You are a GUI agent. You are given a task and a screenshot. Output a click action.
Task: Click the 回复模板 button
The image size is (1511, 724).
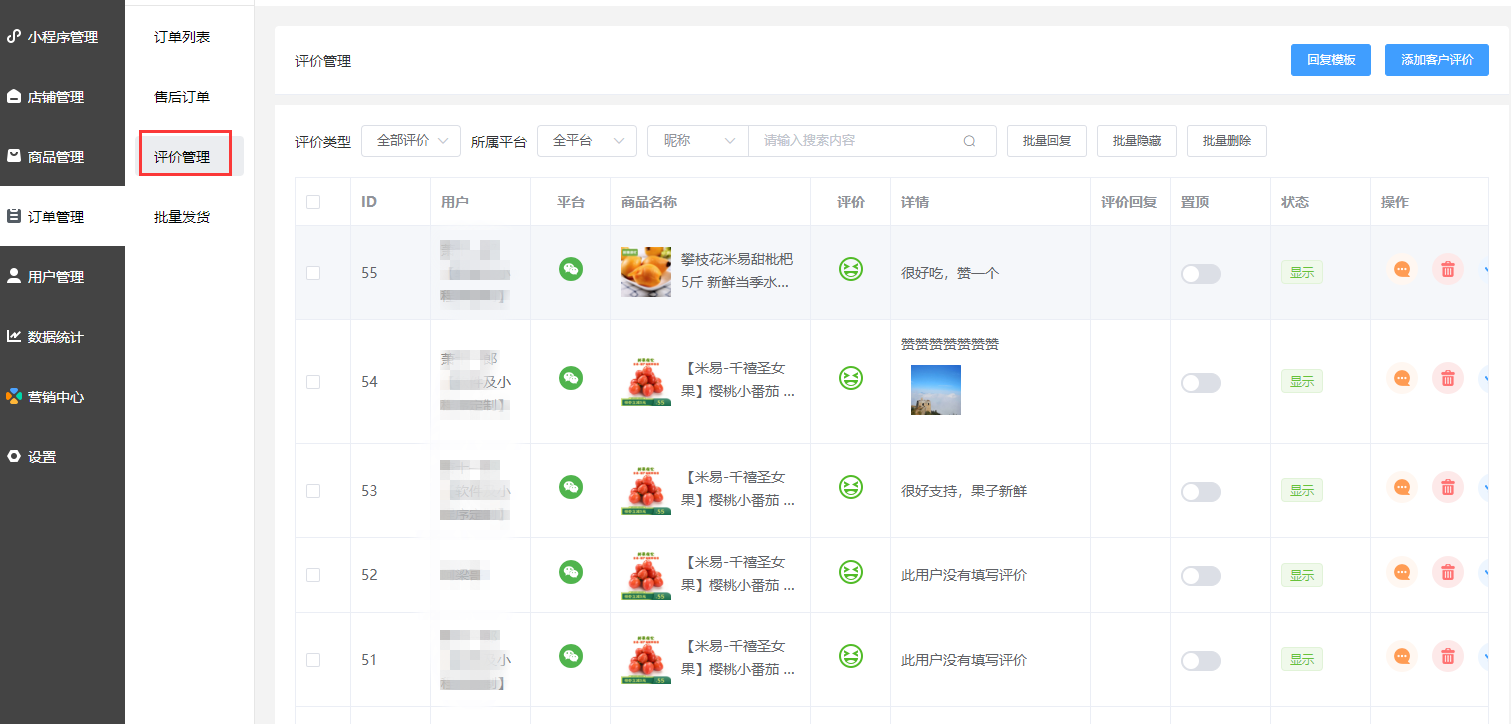[1331, 60]
